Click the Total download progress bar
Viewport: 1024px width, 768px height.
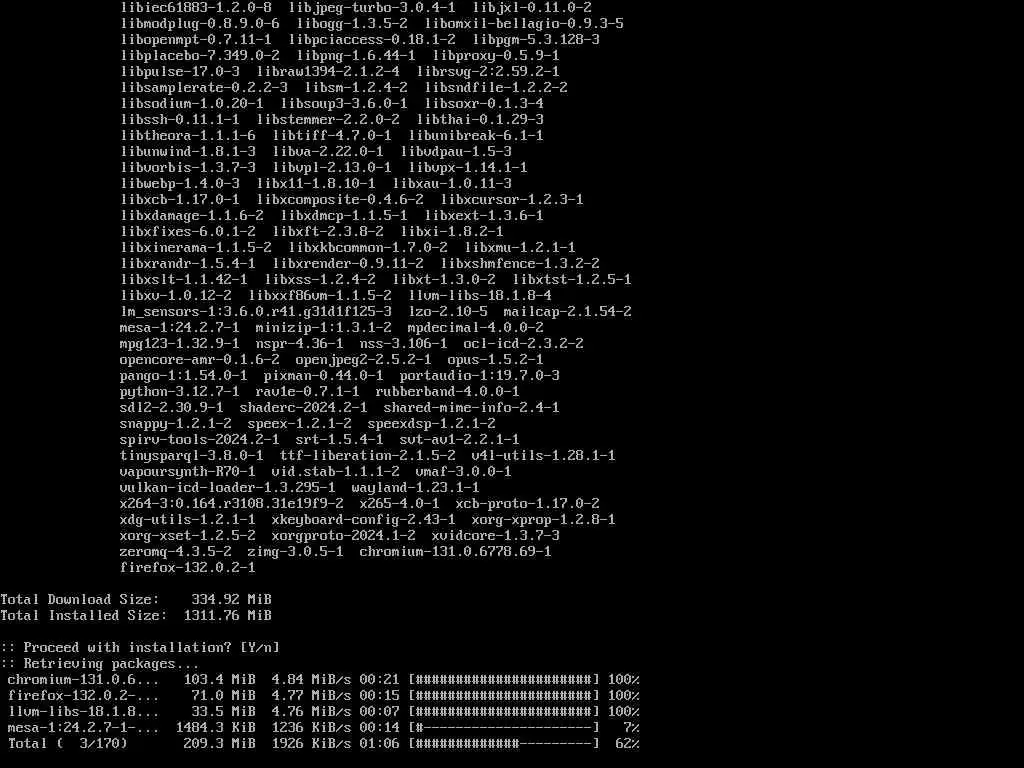click(x=504, y=744)
